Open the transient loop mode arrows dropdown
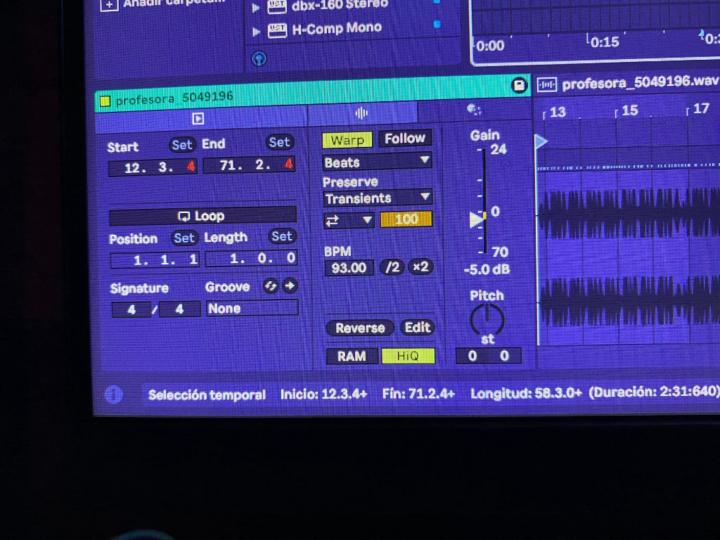 pos(349,220)
